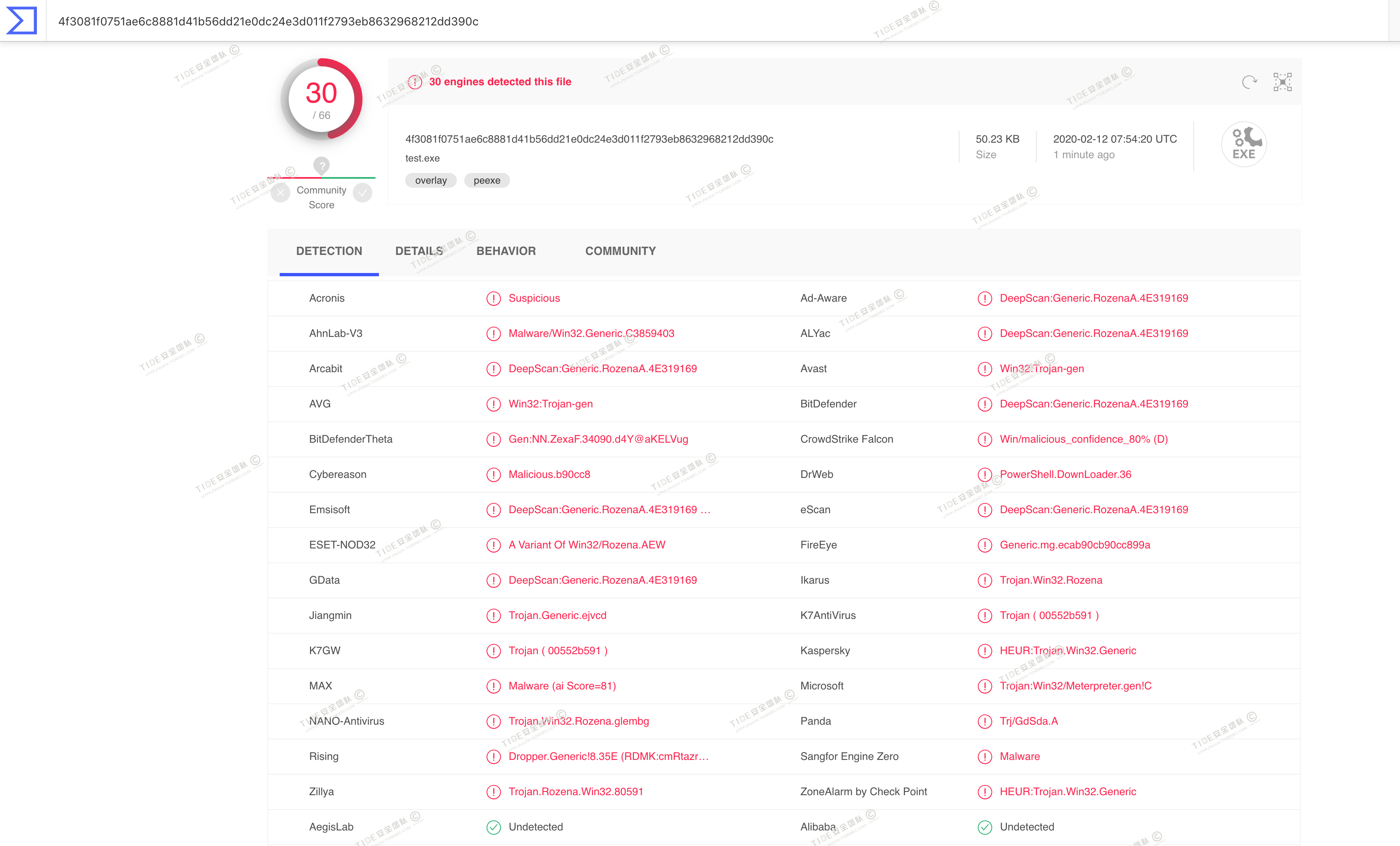Click the EXE file type icon
Viewport: 1400px width, 846px height.
pyautogui.click(x=1243, y=144)
